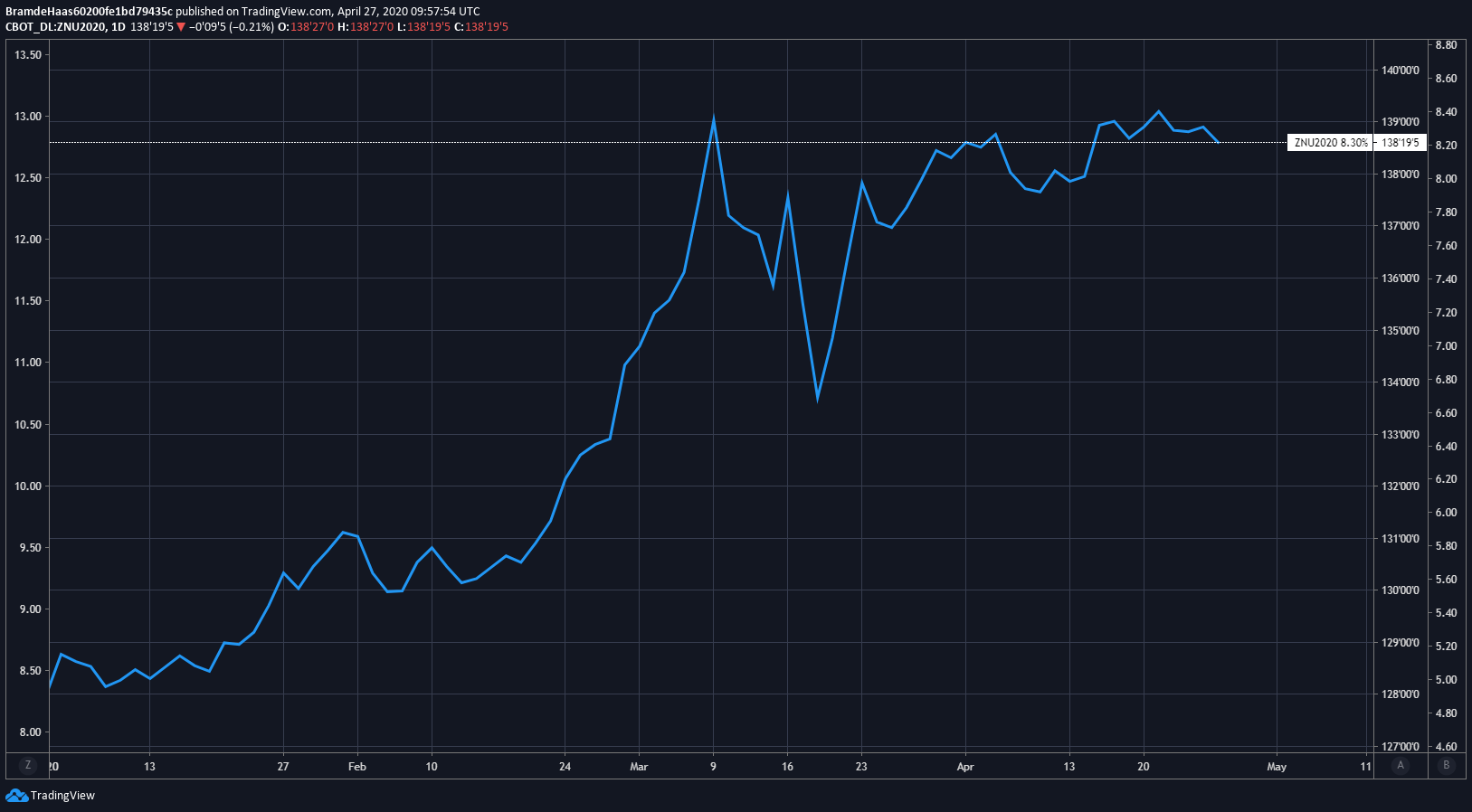Toggle the A auto-scale button
This screenshot has width=1472, height=812.
click(x=1401, y=765)
